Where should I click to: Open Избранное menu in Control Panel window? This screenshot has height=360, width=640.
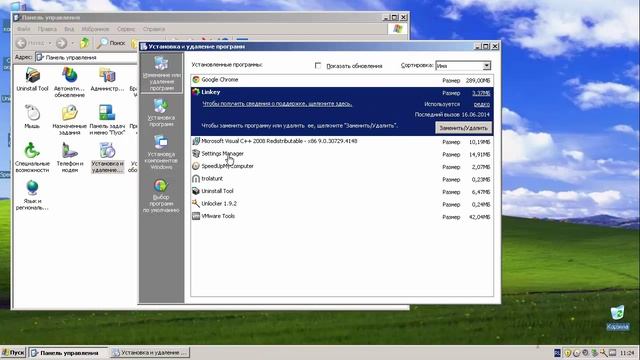95,29
